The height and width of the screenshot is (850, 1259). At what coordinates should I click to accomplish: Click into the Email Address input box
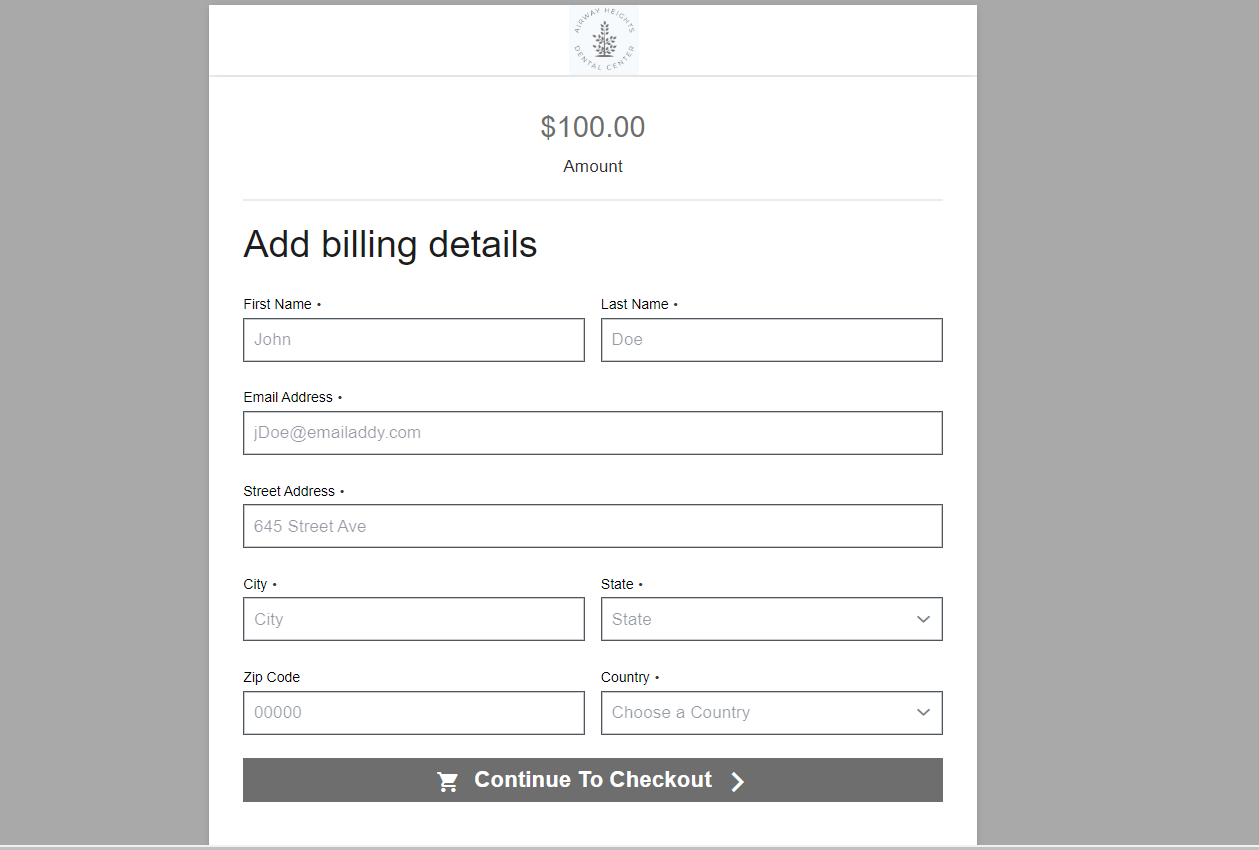593,433
